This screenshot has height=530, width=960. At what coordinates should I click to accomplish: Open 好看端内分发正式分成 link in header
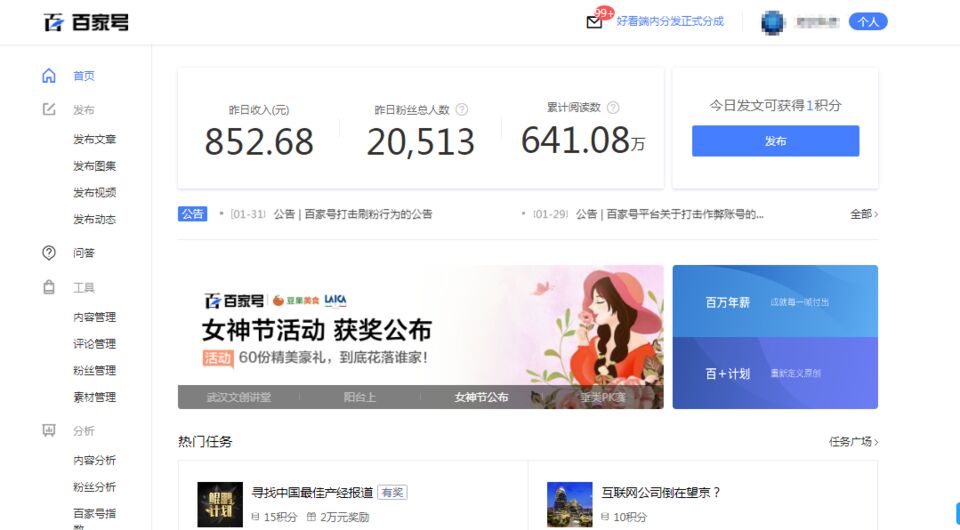coord(670,21)
